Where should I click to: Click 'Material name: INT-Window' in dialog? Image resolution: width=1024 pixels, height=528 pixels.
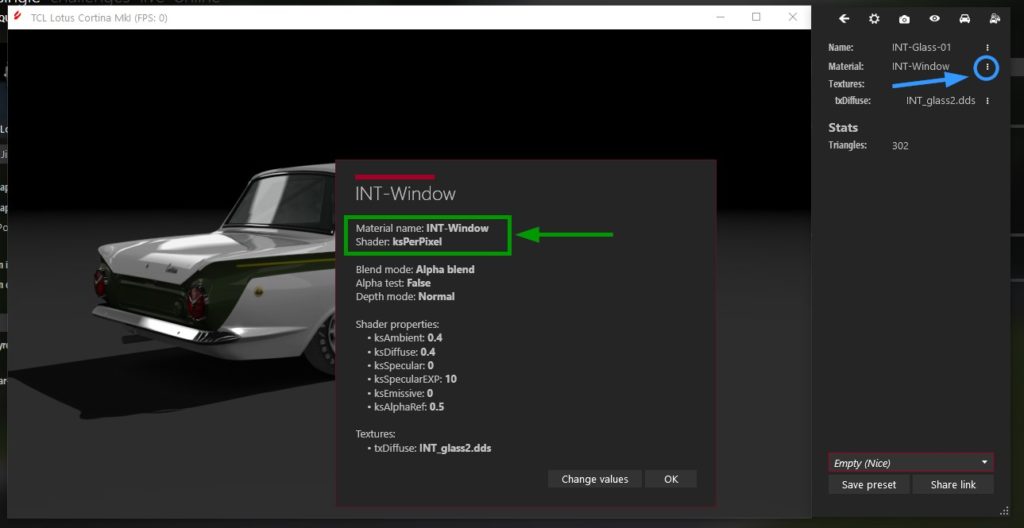[x=422, y=228]
